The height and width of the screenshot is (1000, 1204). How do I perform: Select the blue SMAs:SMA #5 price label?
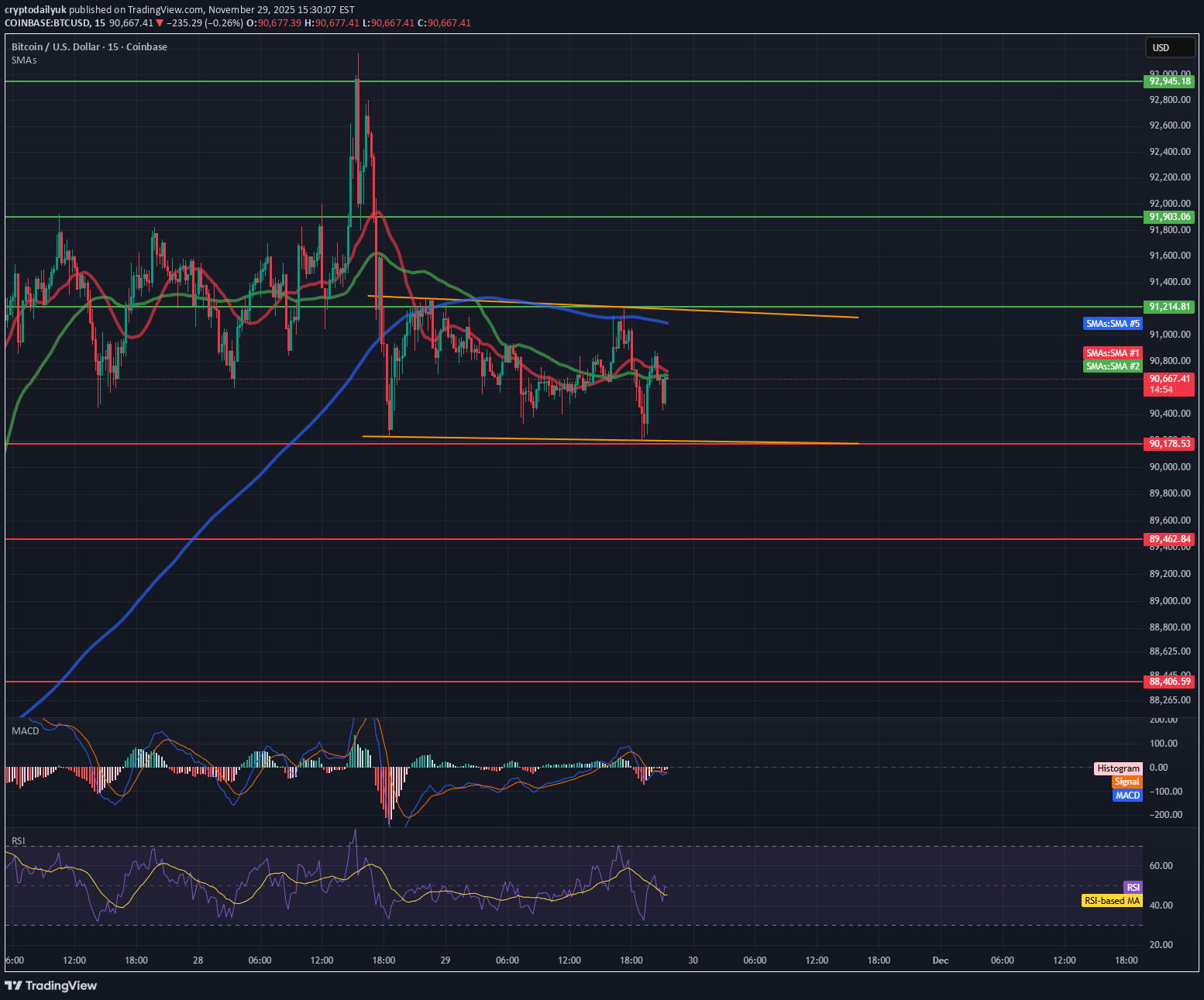(1113, 323)
